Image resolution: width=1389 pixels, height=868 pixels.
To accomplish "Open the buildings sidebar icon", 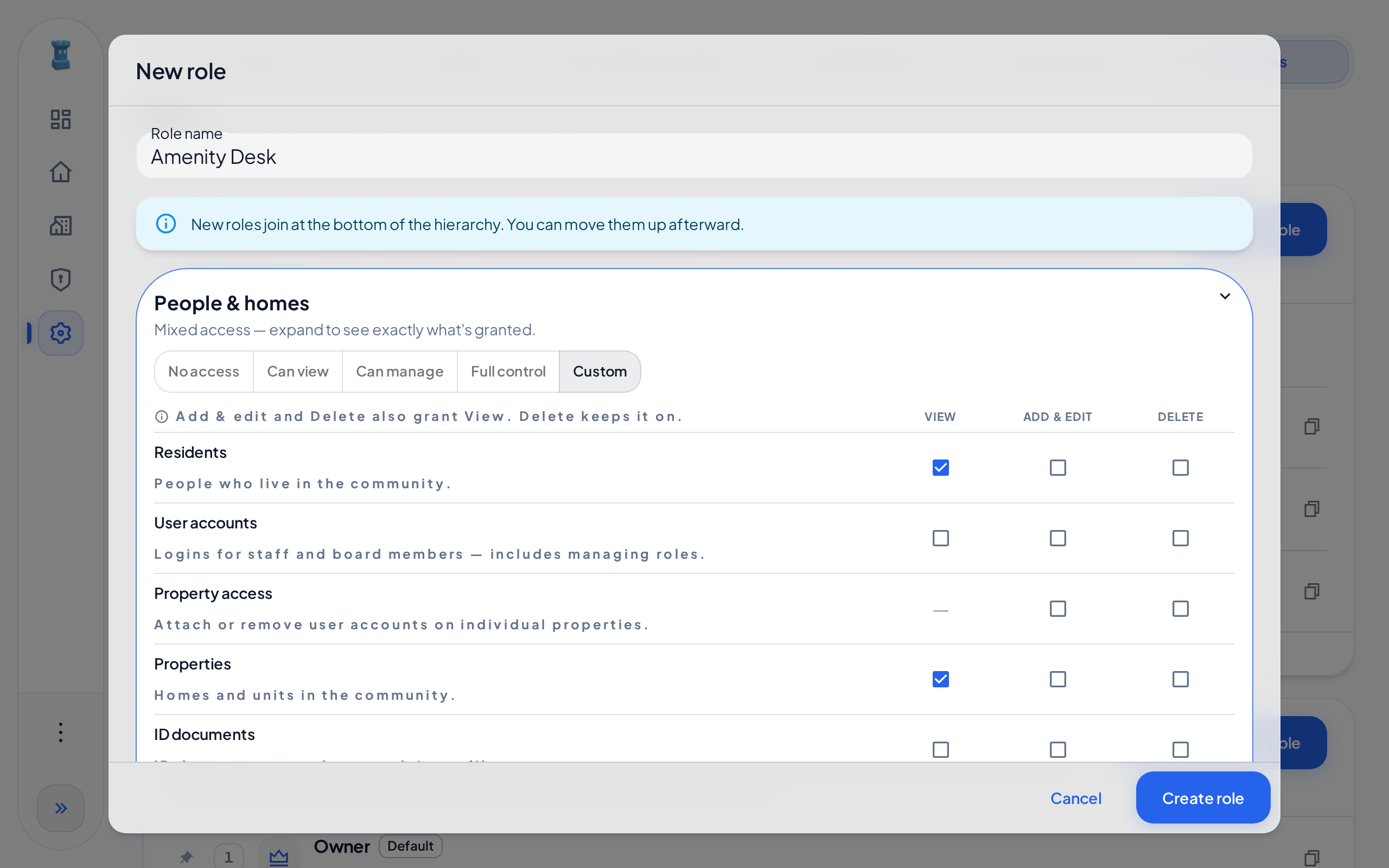I will [60, 226].
